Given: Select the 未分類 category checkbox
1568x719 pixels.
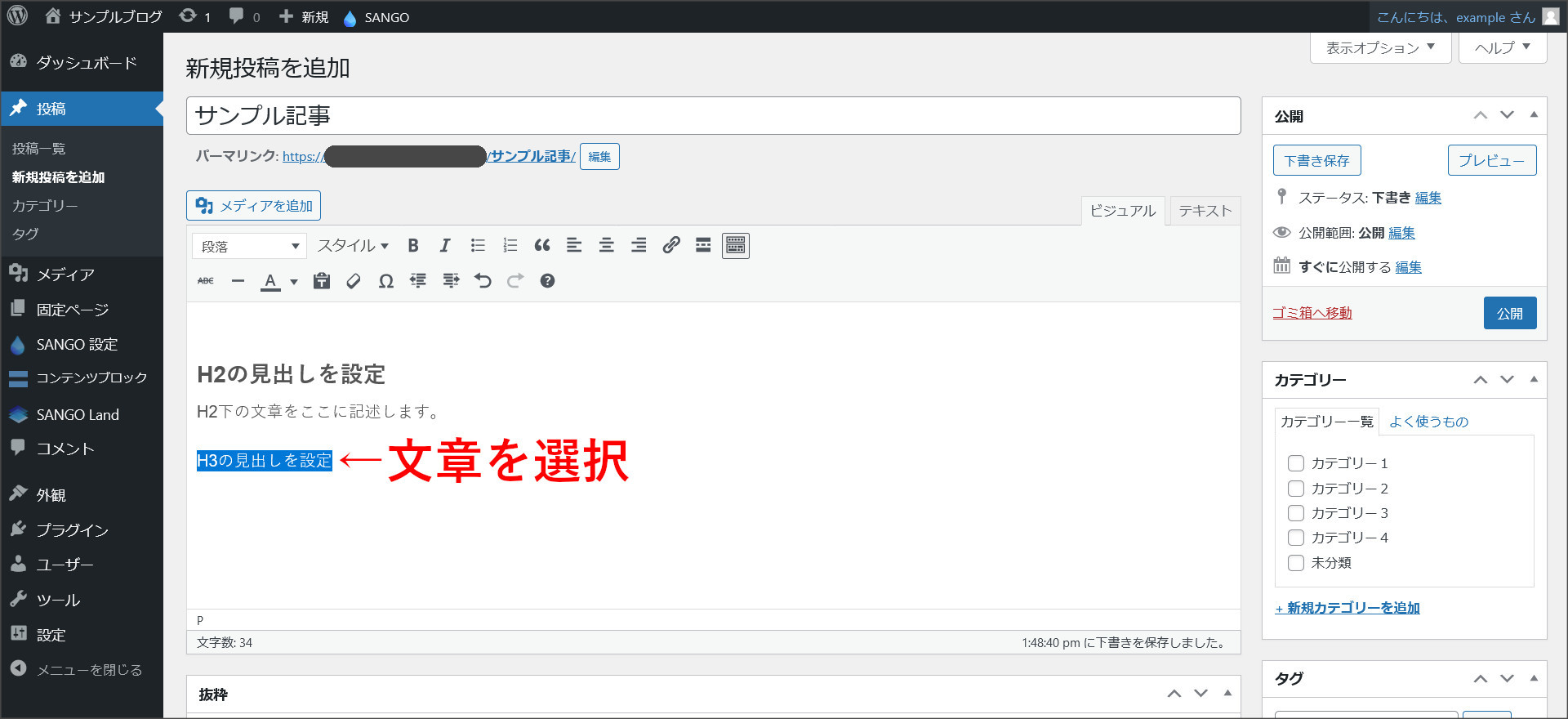Looking at the screenshot, I should coord(1295,563).
